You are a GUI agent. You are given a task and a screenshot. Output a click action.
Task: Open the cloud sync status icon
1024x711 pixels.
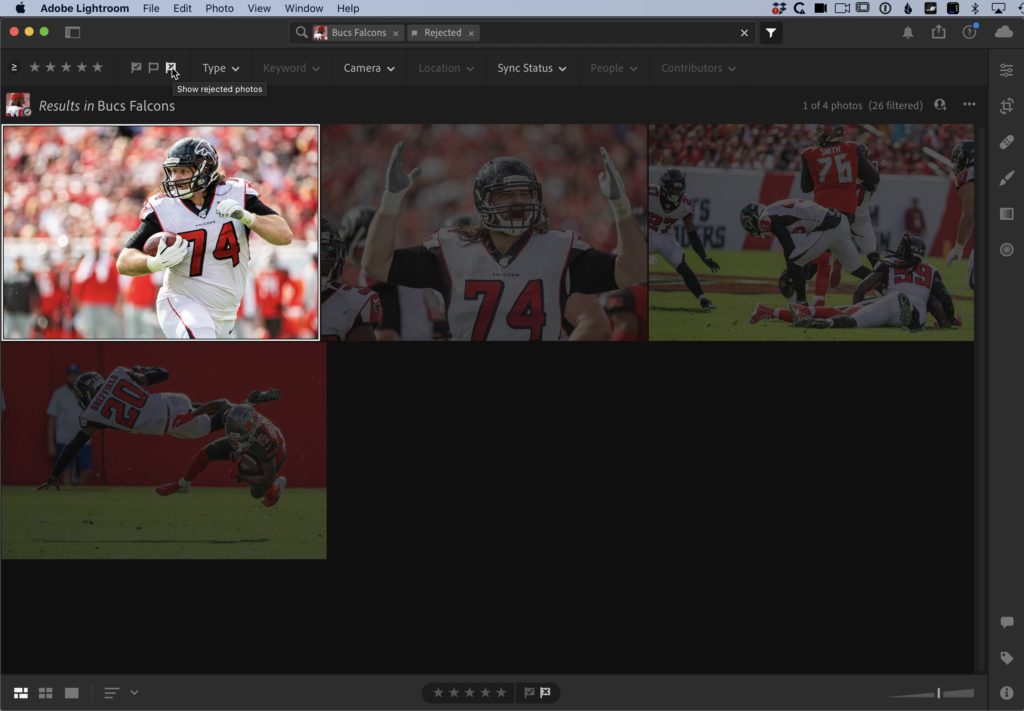pyautogui.click(x=1004, y=32)
